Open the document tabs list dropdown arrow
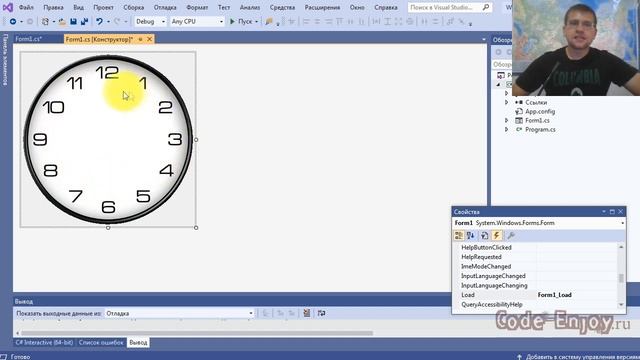 click(484, 40)
